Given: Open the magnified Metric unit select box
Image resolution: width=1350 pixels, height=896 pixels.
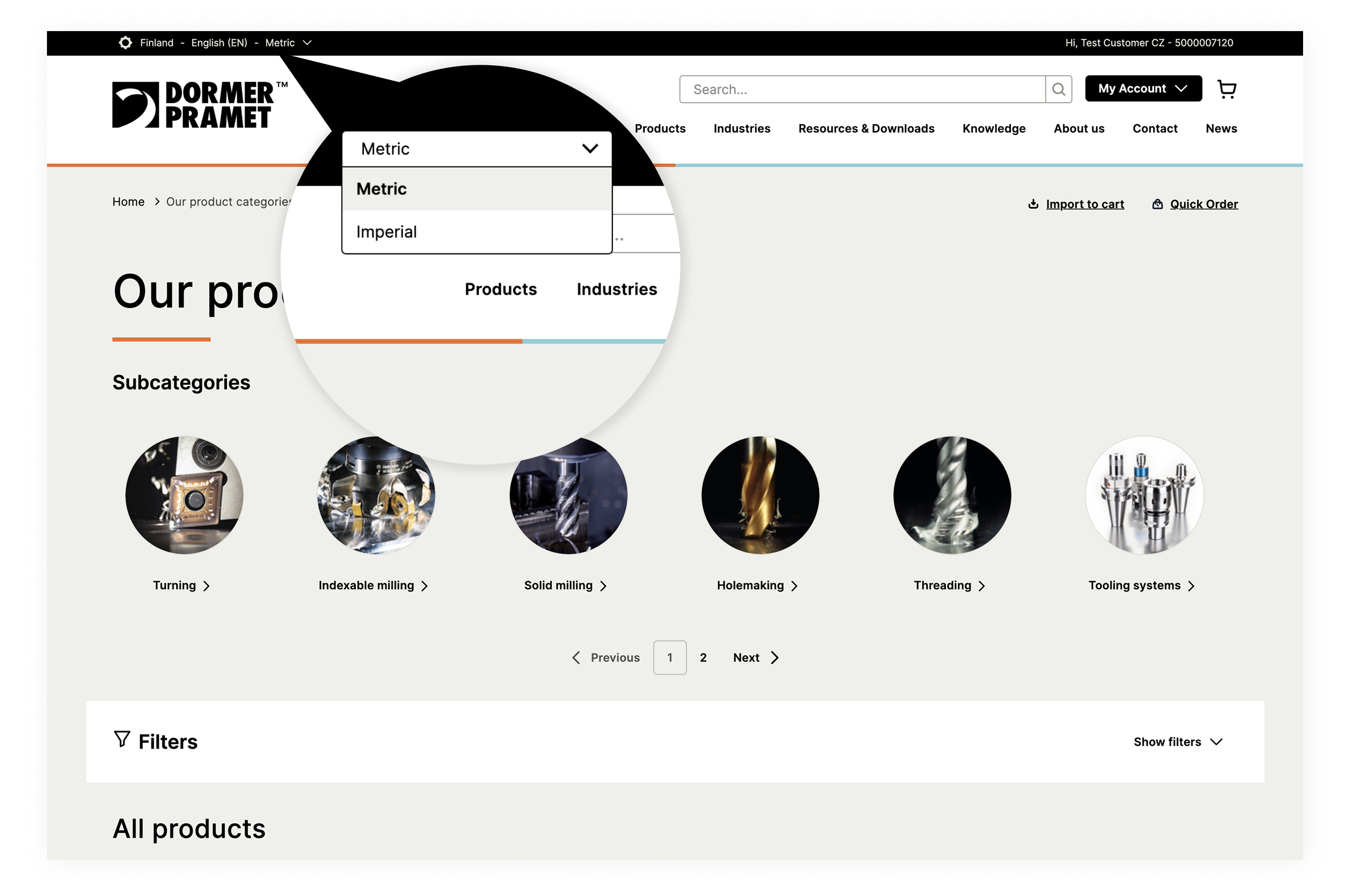Looking at the screenshot, I should [x=476, y=149].
